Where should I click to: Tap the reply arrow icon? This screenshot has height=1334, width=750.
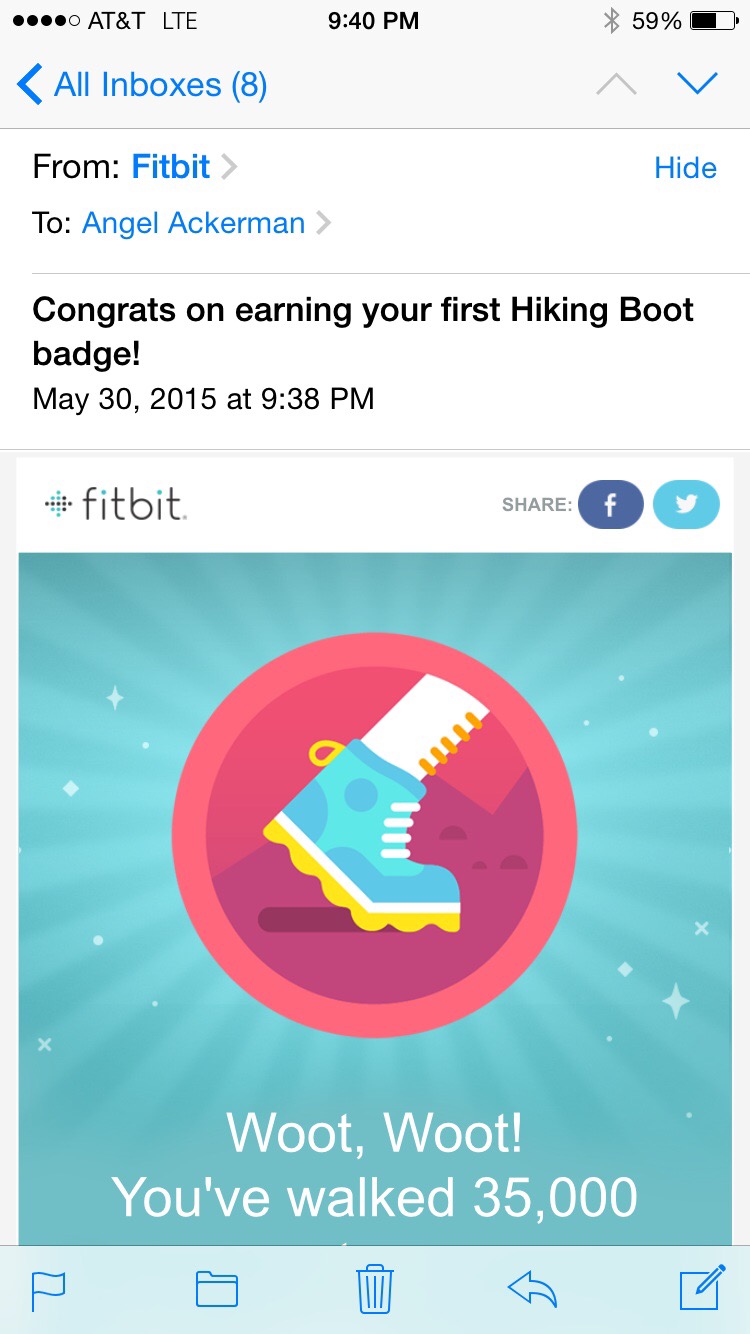(532, 1288)
